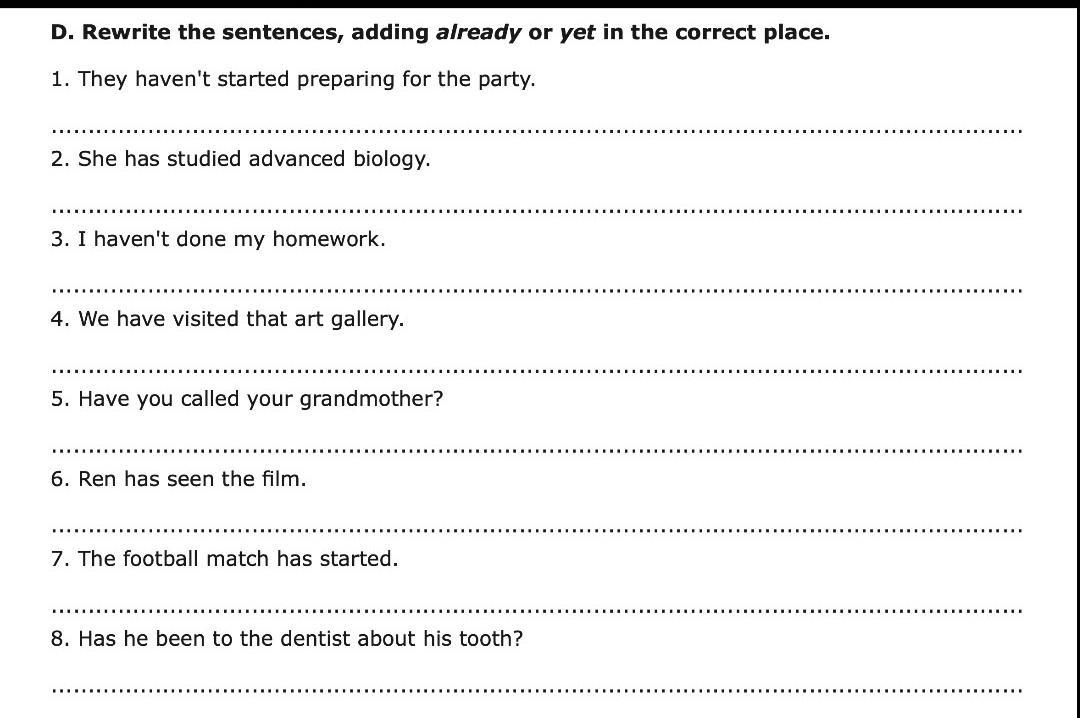Click sentence 3 about homework
Viewport: 1080px width, 718px height.
point(218,239)
